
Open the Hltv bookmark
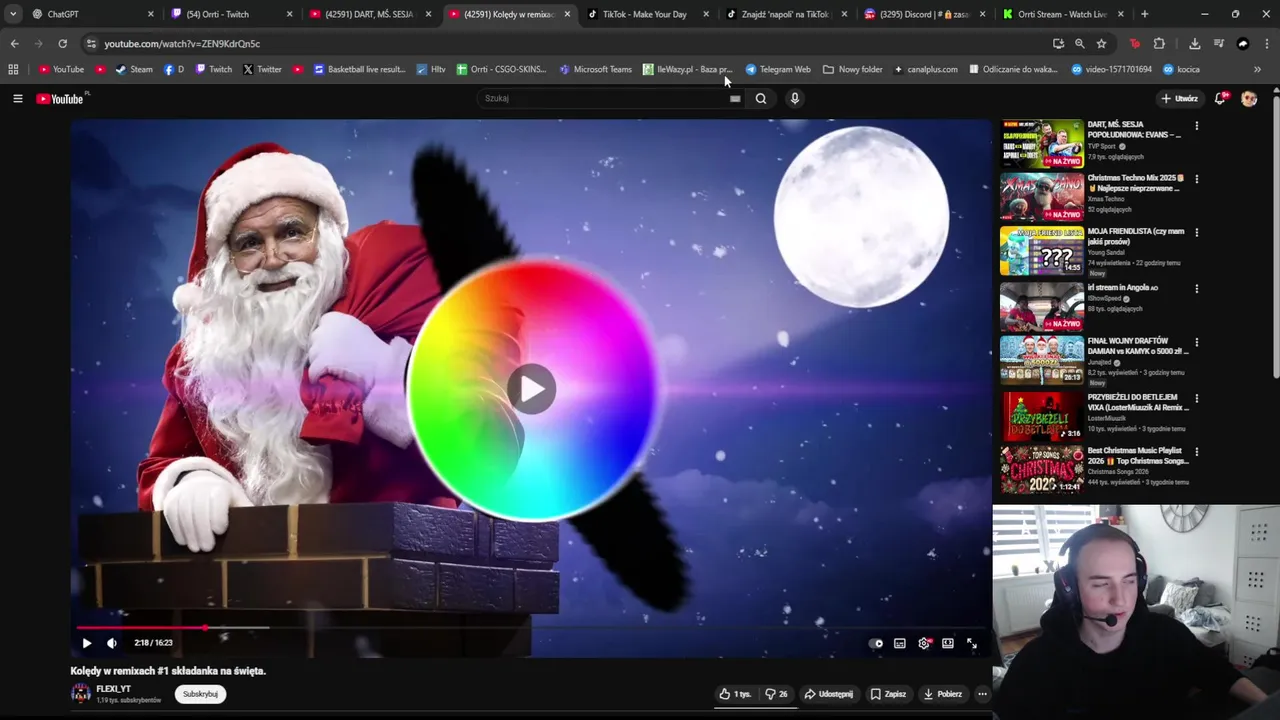pos(431,69)
